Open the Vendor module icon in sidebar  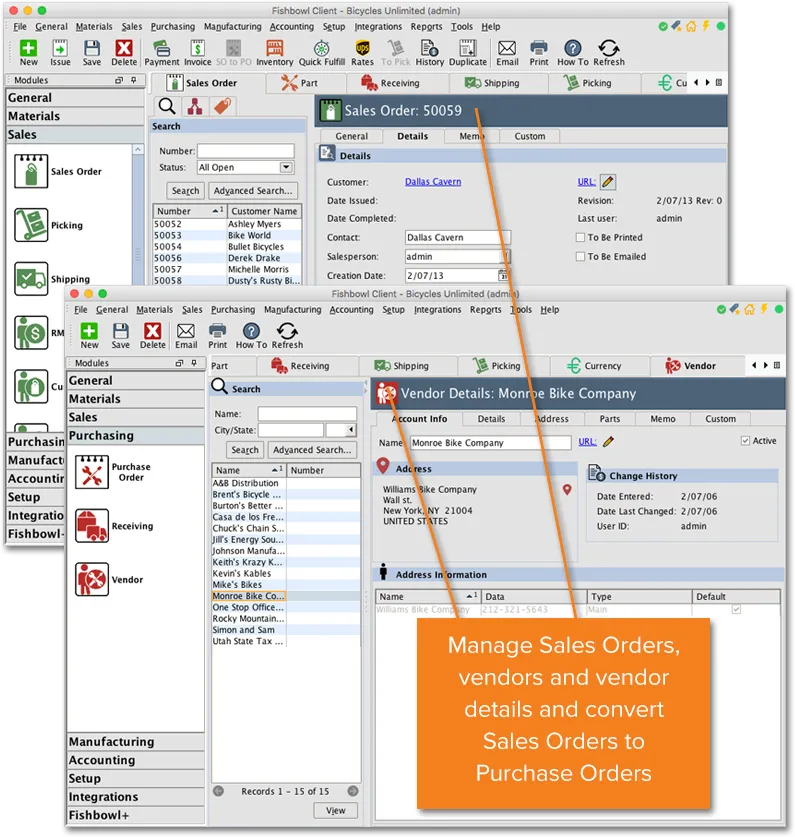pos(92,579)
